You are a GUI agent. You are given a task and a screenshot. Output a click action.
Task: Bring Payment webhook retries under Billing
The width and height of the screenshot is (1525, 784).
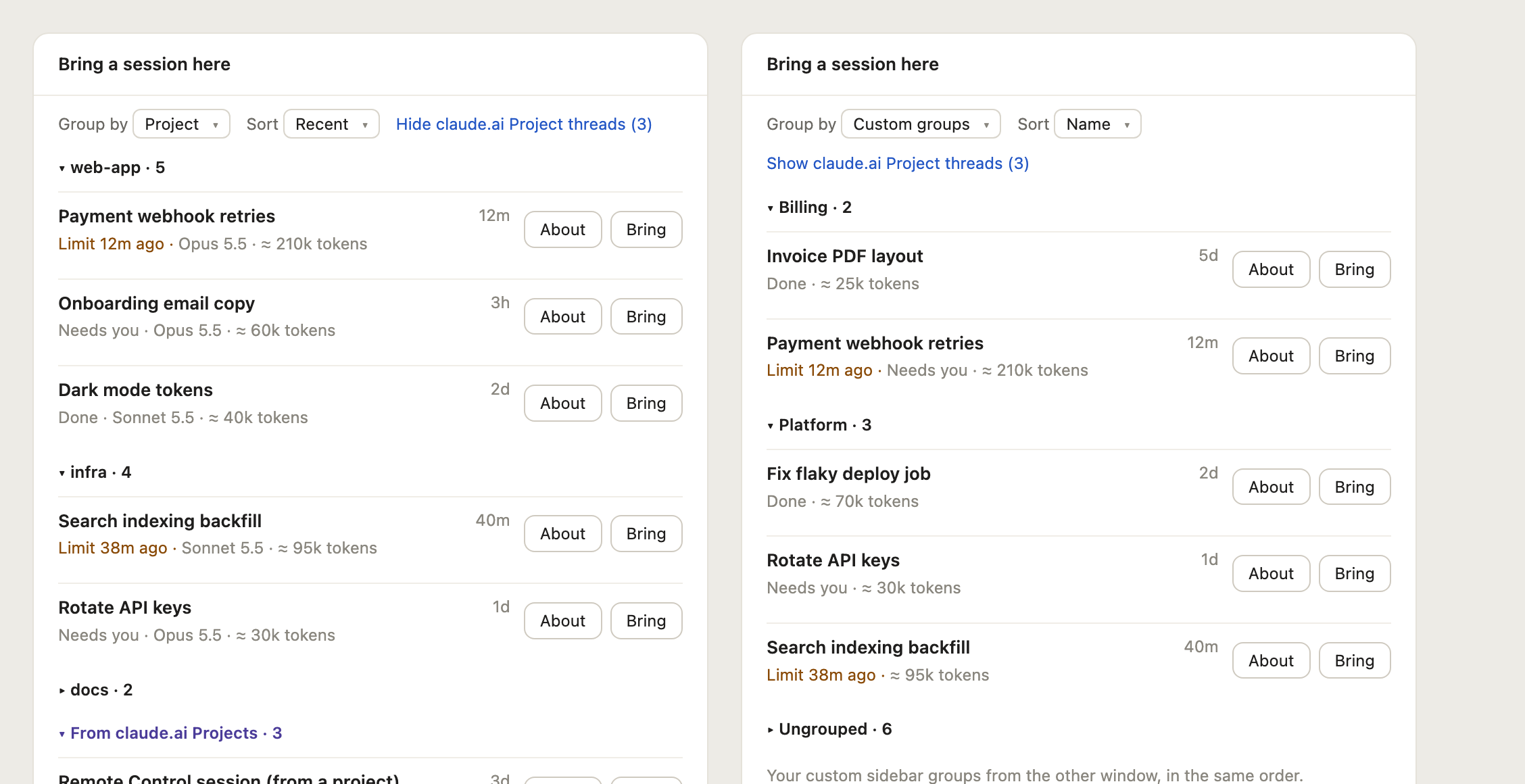(1355, 356)
